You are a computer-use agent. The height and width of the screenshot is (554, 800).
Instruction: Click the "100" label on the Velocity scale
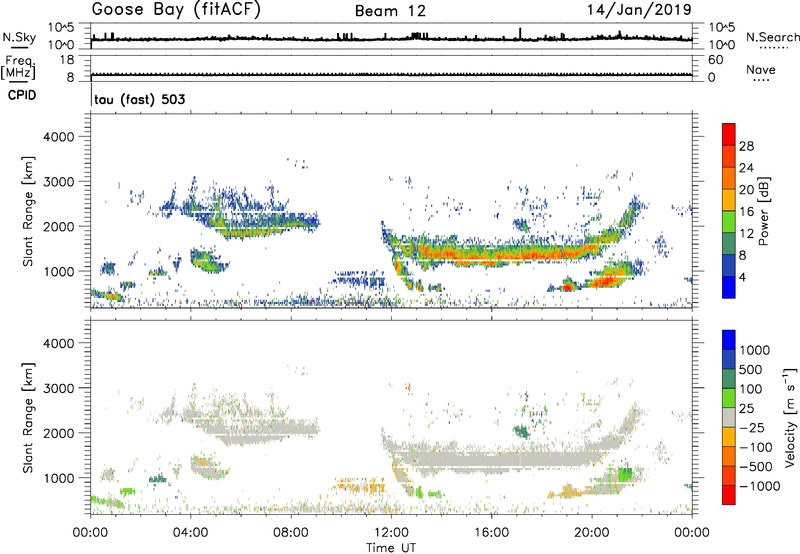pyautogui.click(x=751, y=389)
